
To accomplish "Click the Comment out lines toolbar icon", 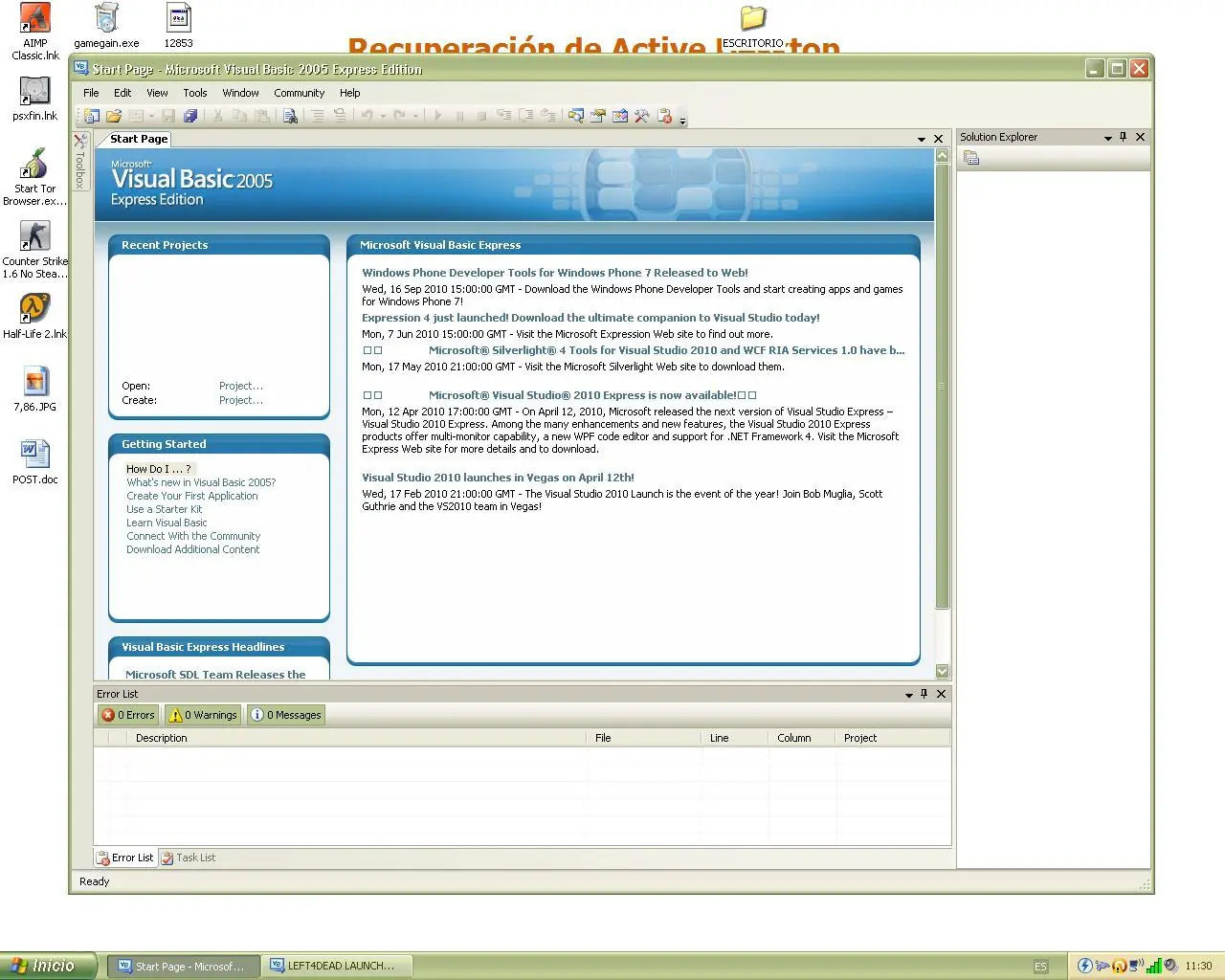I will pos(318,116).
